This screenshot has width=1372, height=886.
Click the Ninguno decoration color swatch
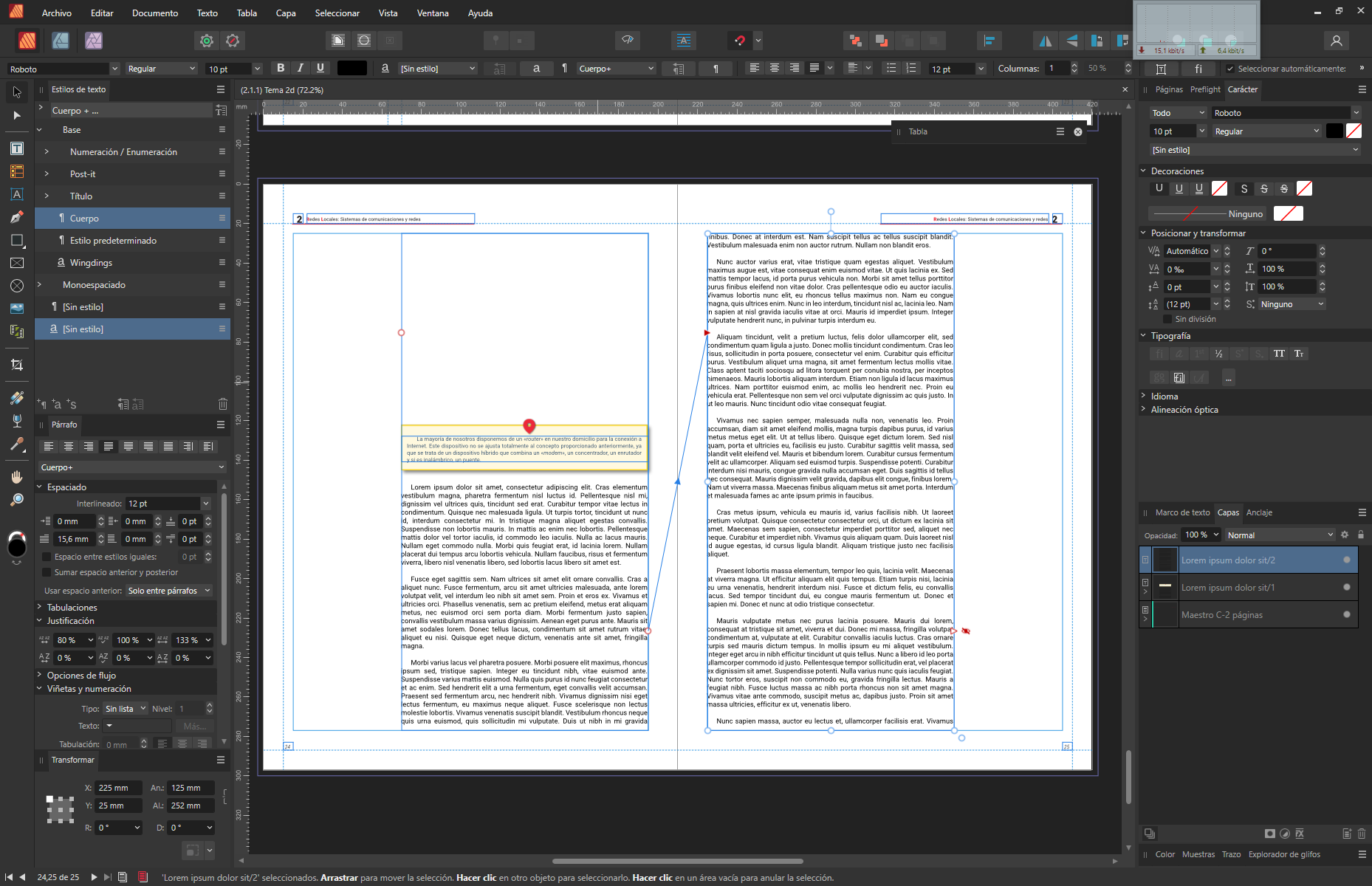click(x=1289, y=213)
